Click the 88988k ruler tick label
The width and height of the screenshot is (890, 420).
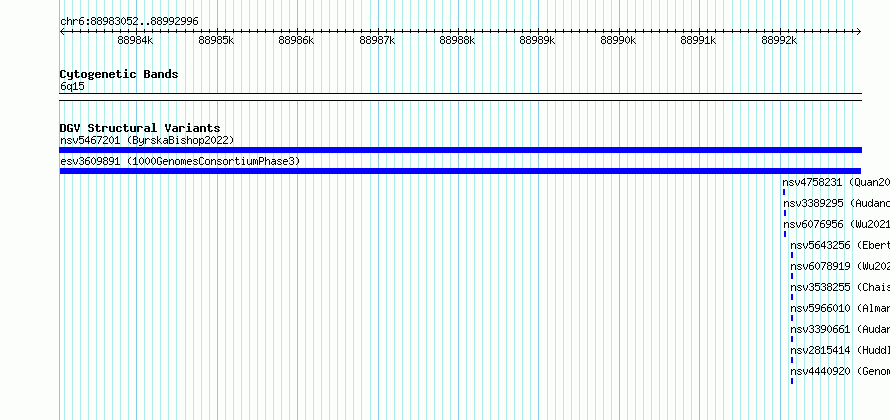tap(457, 40)
